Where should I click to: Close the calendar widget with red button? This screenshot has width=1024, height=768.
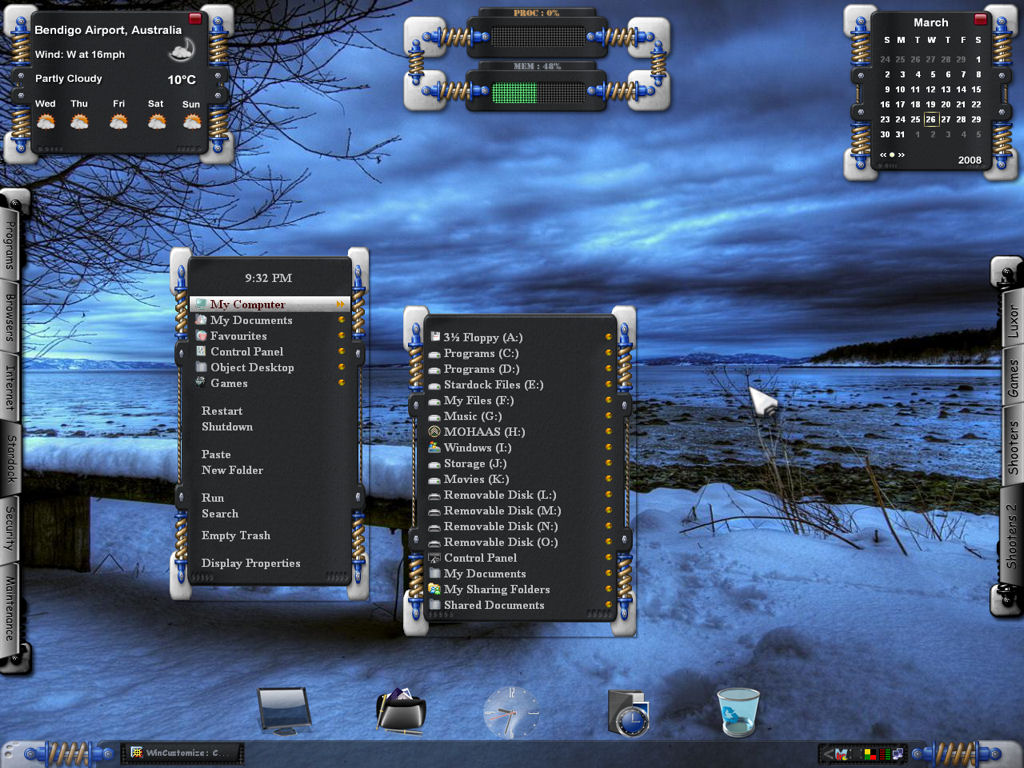(x=980, y=19)
